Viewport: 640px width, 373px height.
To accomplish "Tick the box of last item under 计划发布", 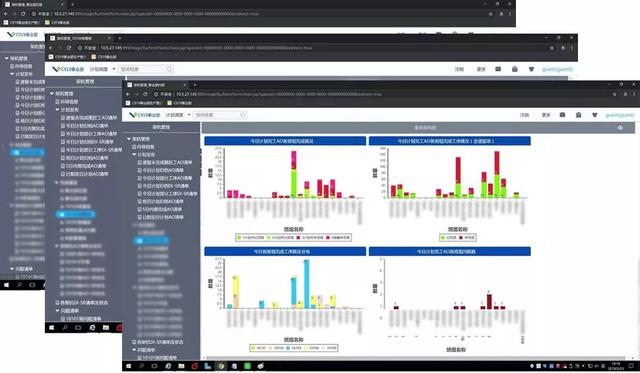I will [x=140, y=217].
